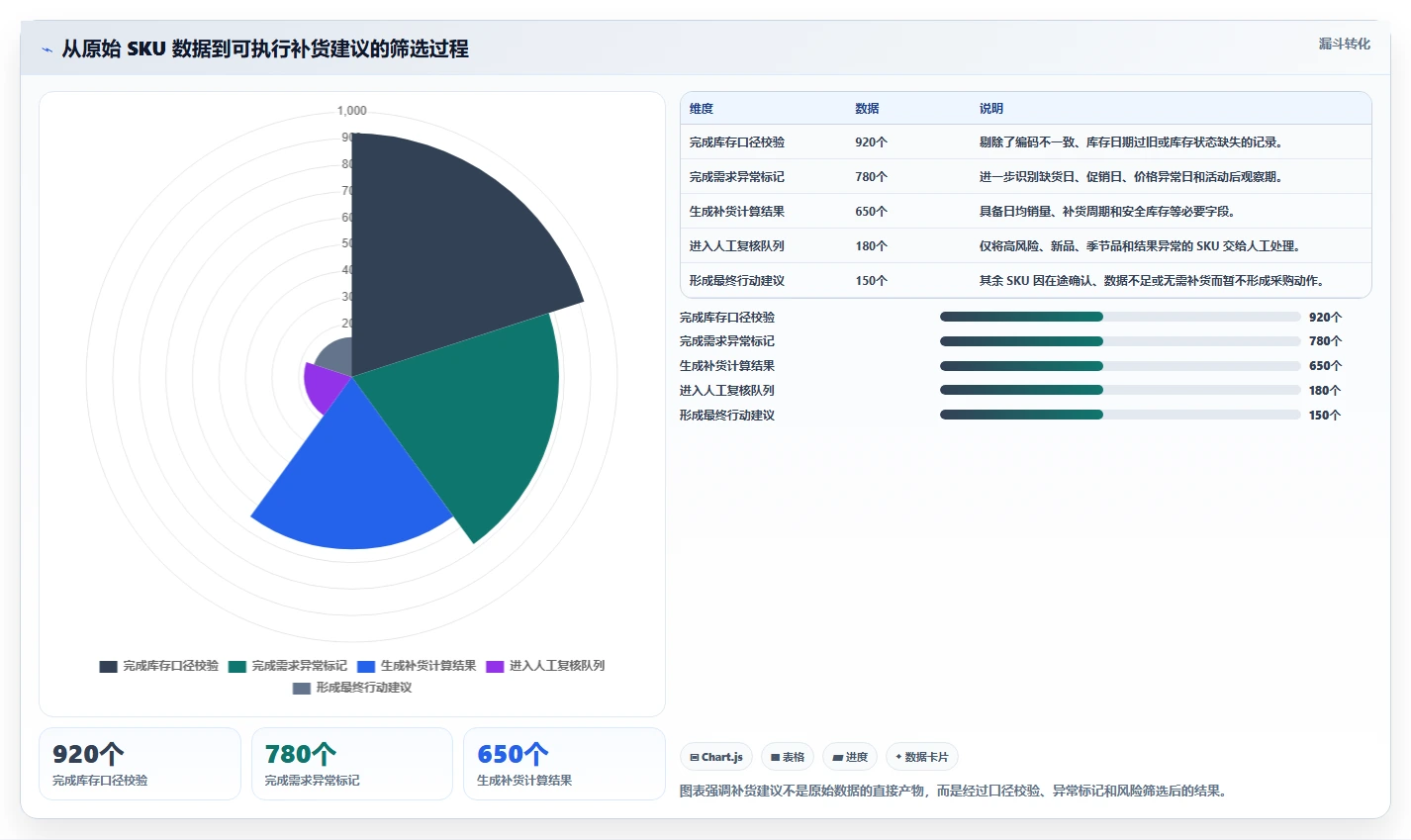This screenshot has width=1411, height=840.
Task: Click the 完成需求异常标记 progress bar
Action: 1120,341
